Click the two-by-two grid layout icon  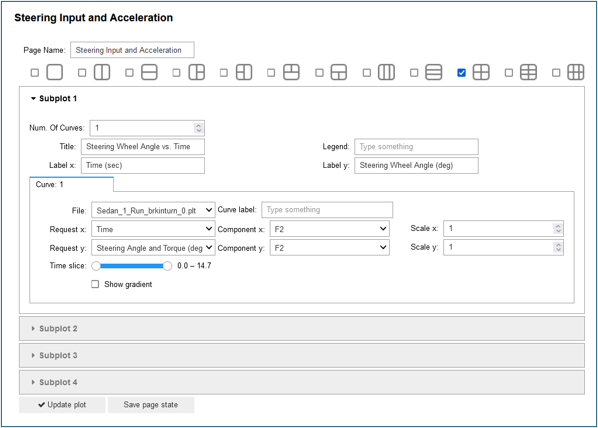point(481,72)
